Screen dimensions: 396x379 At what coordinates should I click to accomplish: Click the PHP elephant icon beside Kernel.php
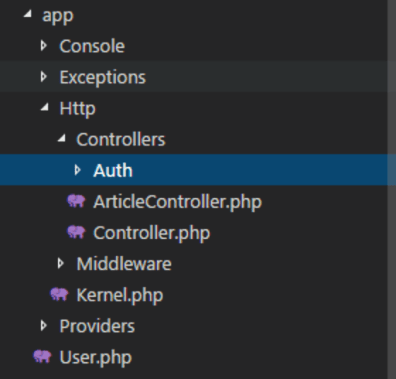59,294
